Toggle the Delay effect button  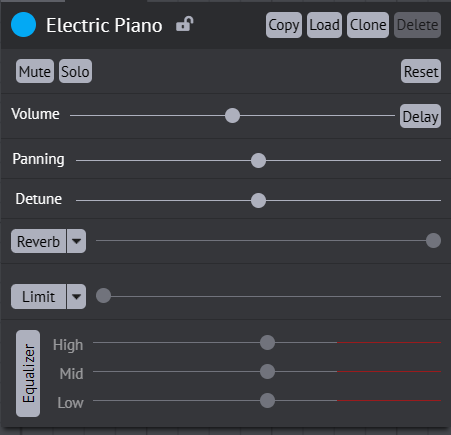pos(420,116)
